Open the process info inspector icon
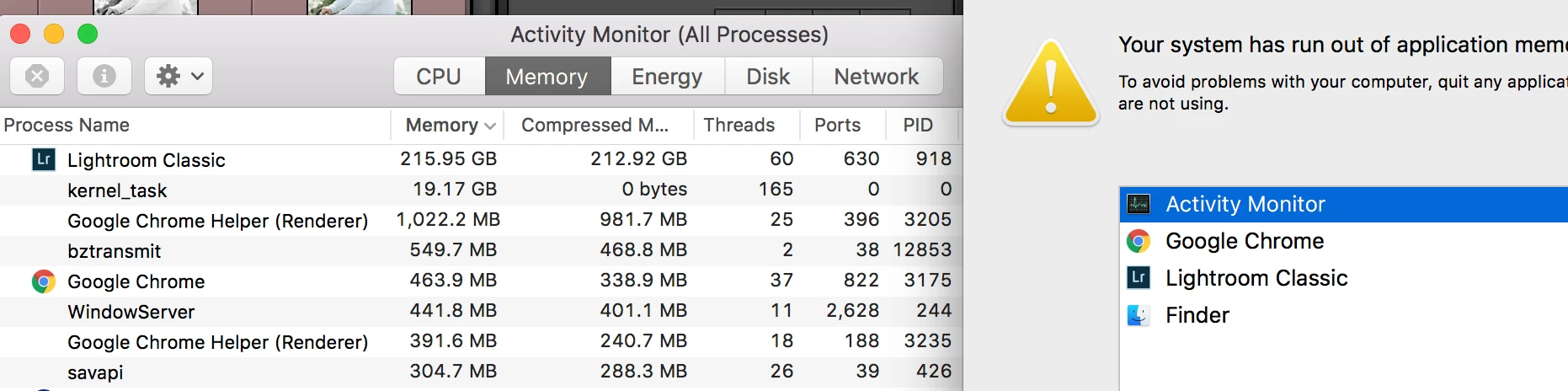1568x391 pixels. 104,76
